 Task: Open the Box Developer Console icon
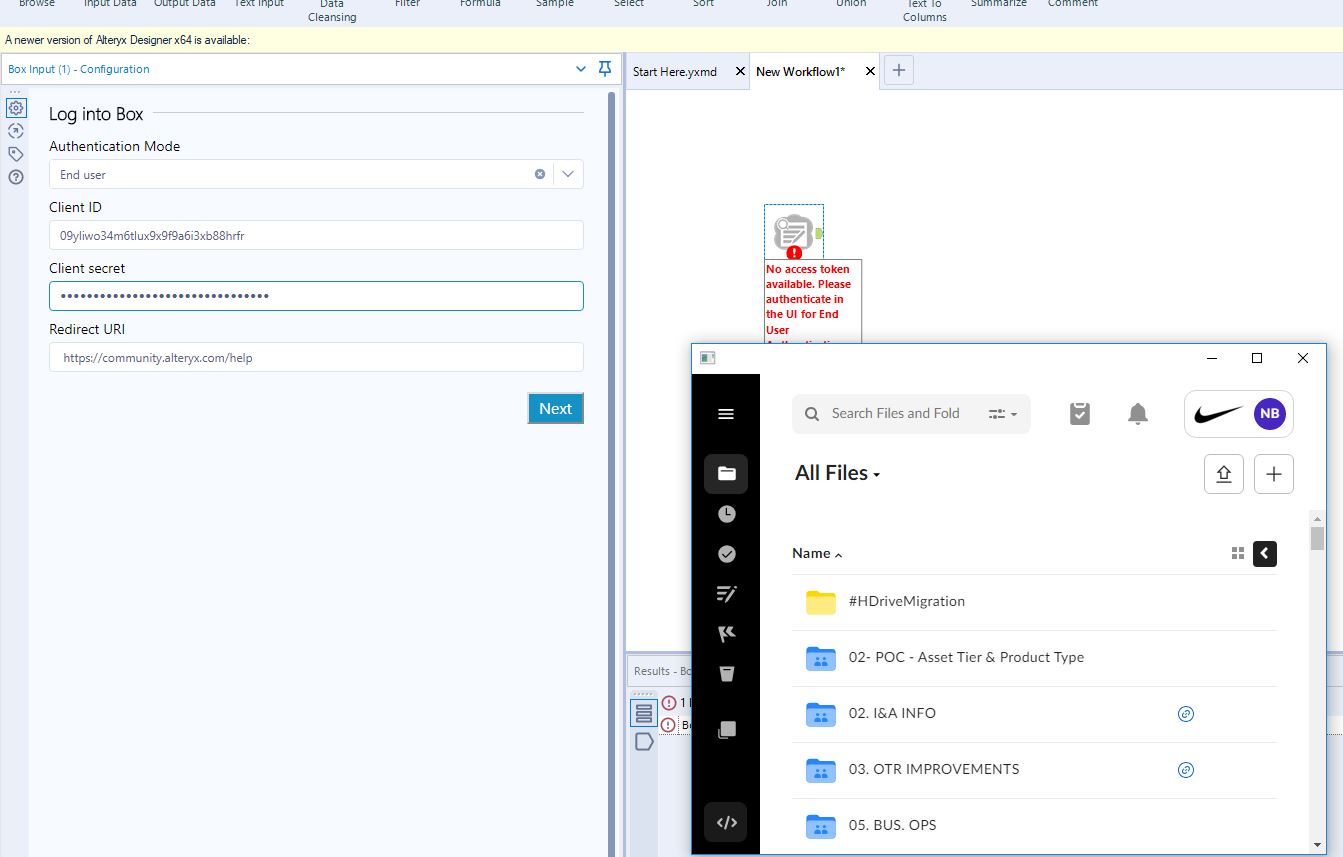(726, 821)
